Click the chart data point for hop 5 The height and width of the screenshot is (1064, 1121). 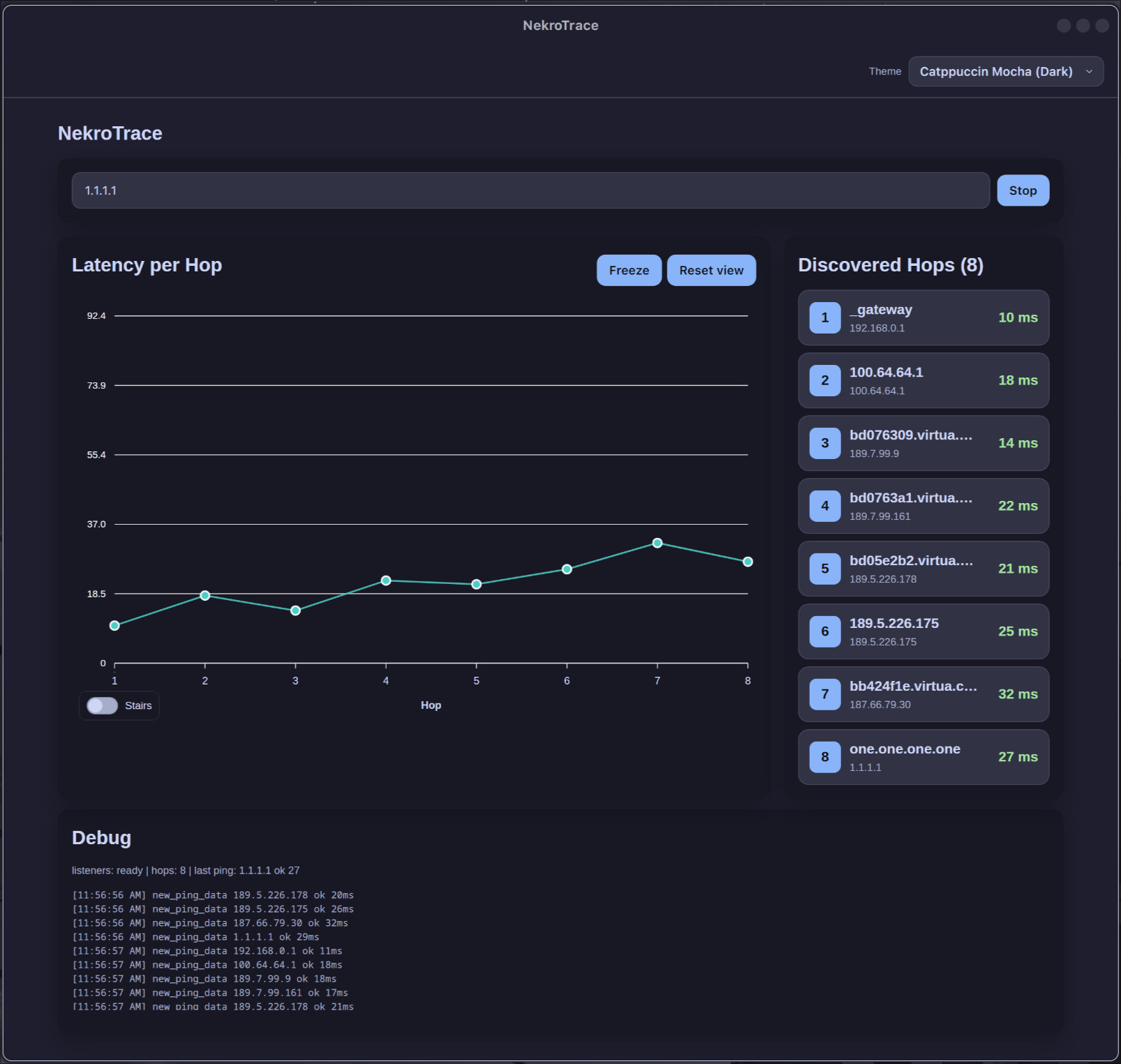pos(476,585)
